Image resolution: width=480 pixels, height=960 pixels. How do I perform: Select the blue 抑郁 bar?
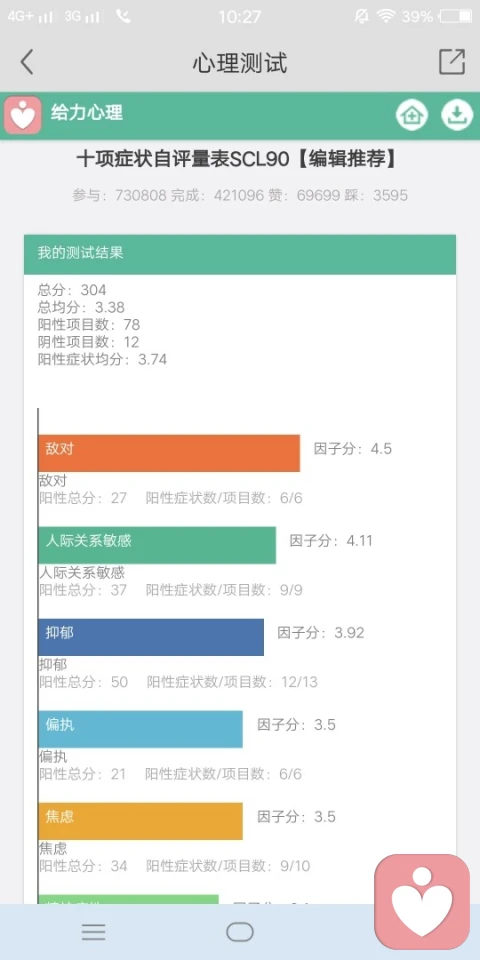(151, 637)
